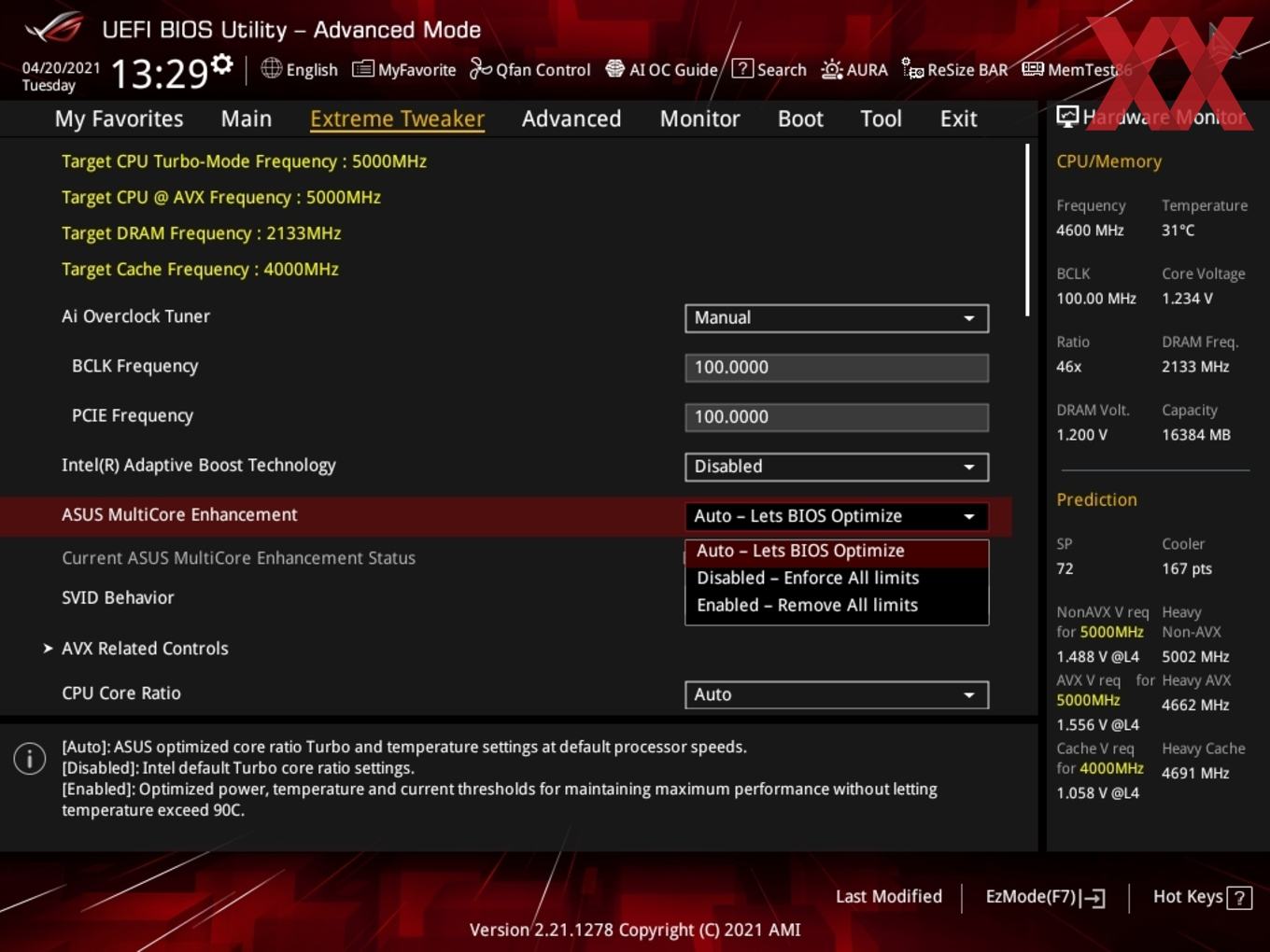Click the globe language icon
The width and height of the screenshot is (1270, 952).
(271, 68)
